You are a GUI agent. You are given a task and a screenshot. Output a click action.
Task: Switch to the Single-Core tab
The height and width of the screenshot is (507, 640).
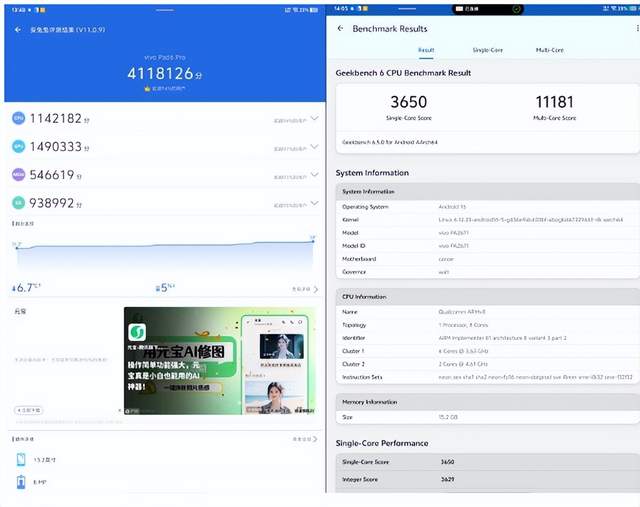[487, 50]
